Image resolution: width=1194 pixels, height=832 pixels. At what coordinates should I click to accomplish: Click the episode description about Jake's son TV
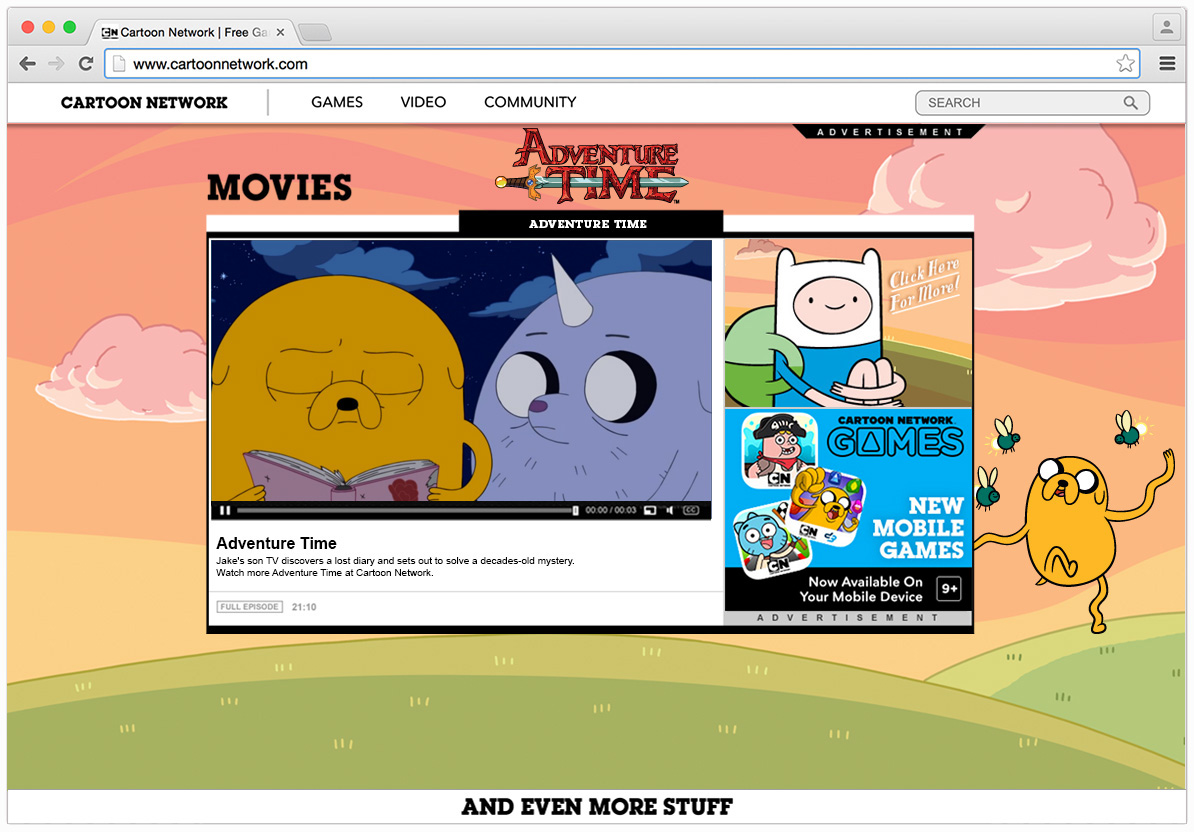395,566
